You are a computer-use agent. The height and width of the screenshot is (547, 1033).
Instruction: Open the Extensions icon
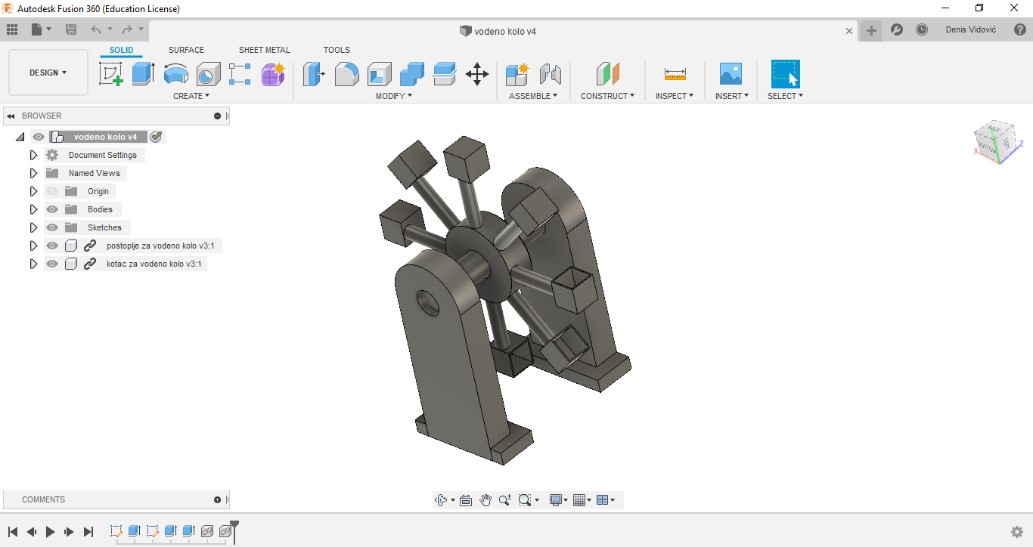(x=897, y=30)
